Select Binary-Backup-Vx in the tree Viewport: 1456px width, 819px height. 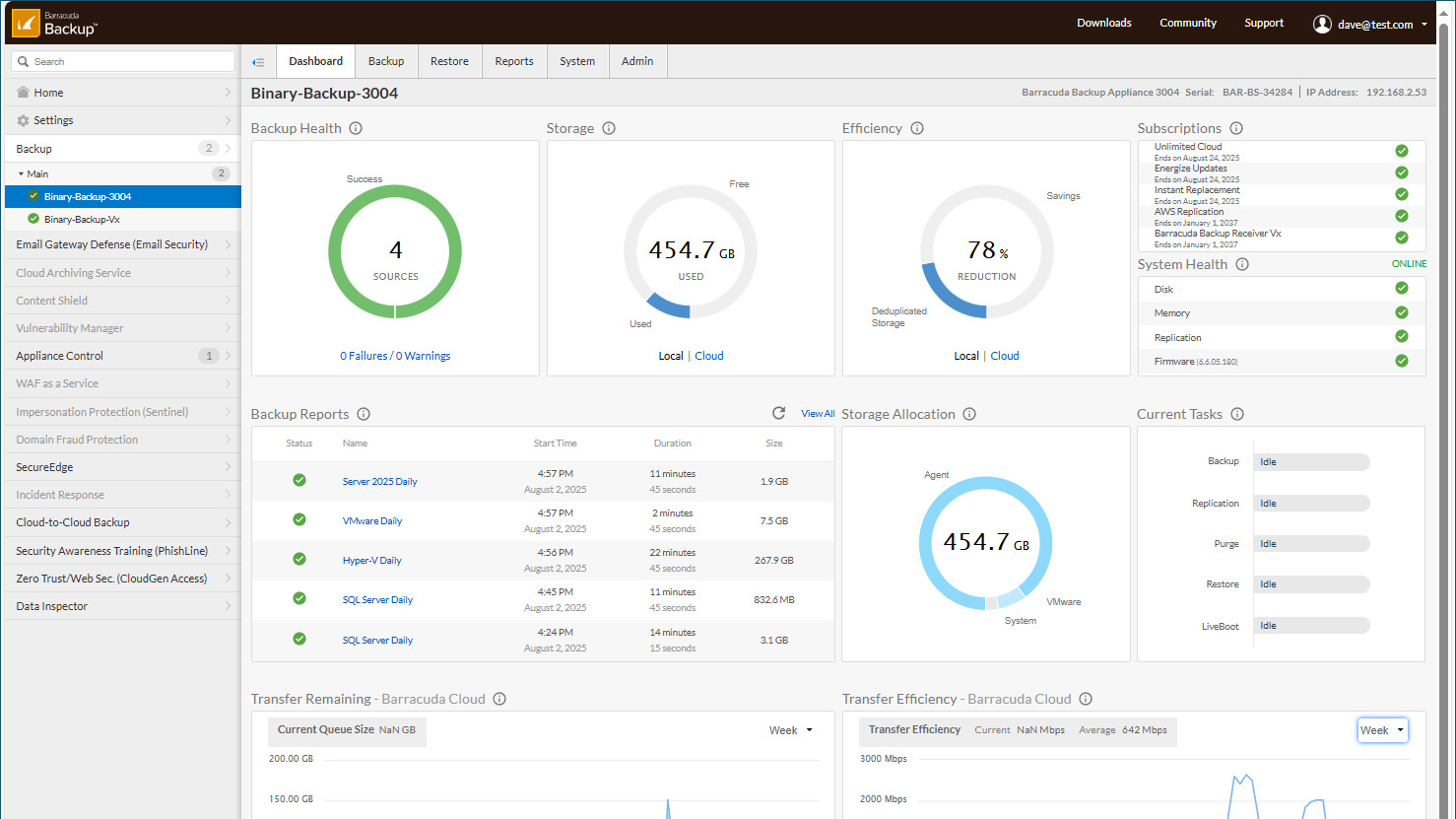(x=82, y=220)
